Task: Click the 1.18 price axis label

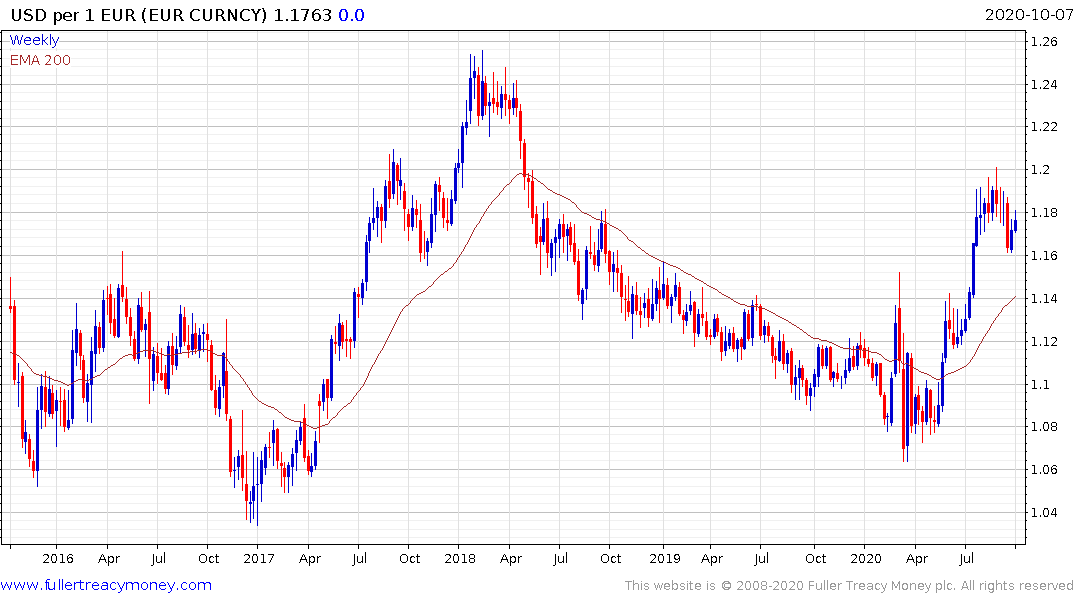Action: click(x=1044, y=213)
